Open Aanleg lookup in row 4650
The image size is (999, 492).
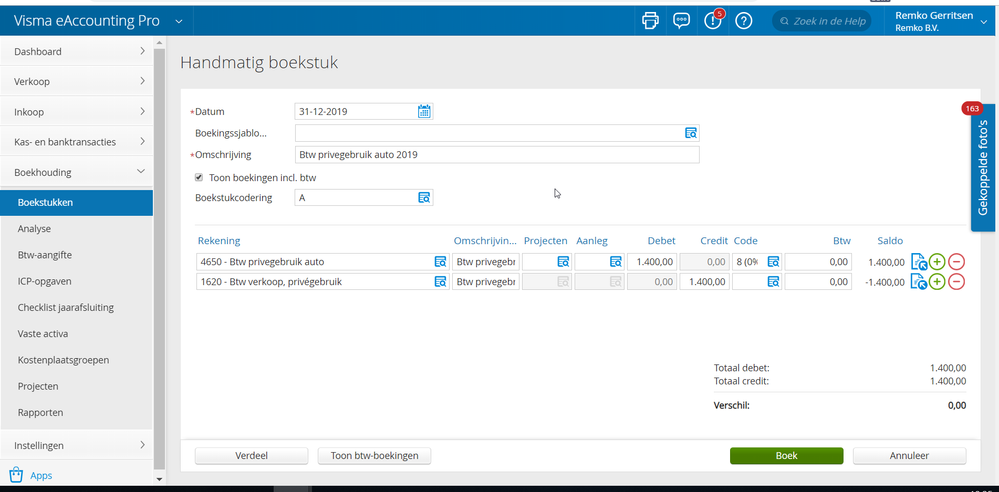[615, 261]
